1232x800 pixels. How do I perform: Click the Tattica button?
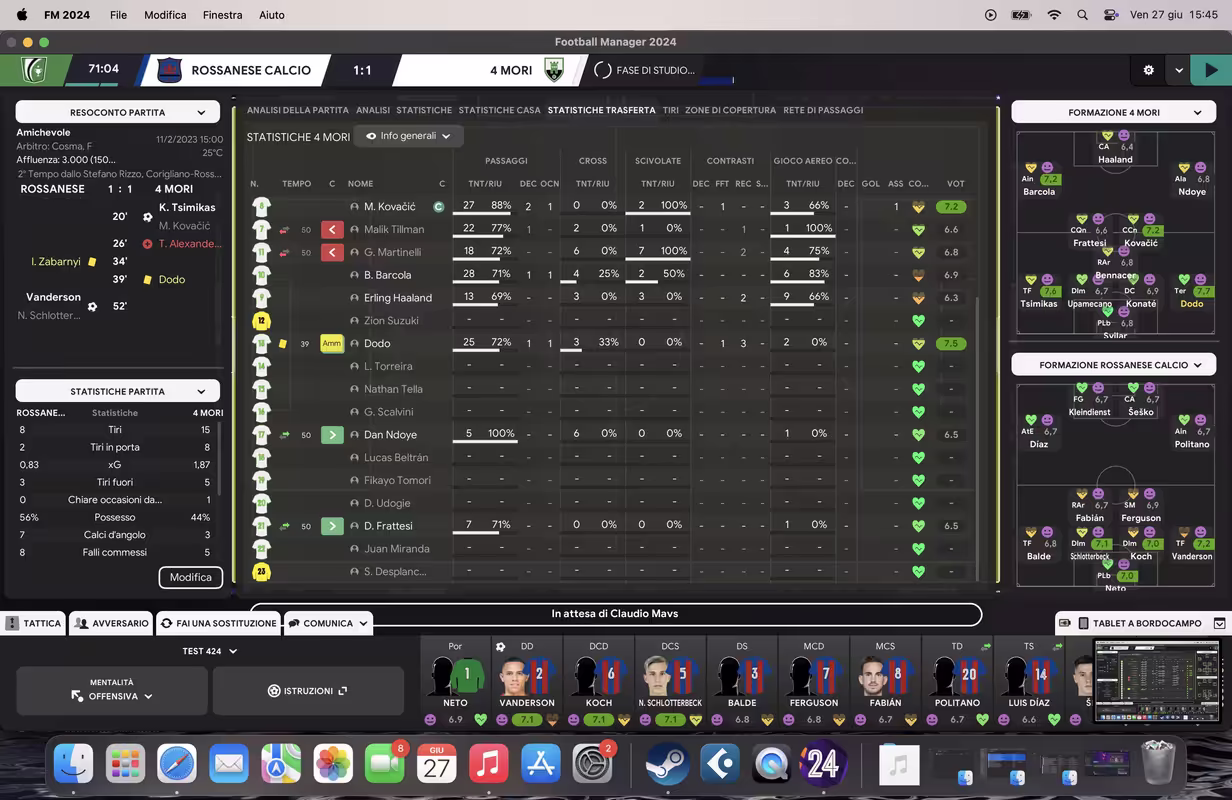[x=33, y=623]
